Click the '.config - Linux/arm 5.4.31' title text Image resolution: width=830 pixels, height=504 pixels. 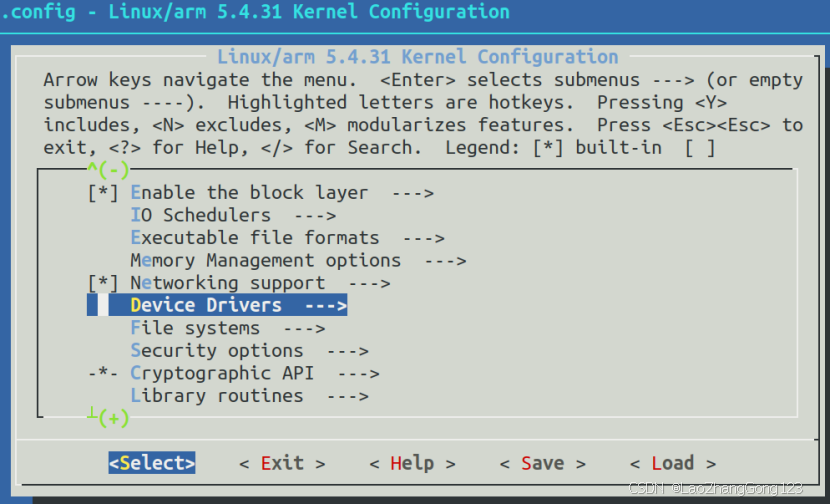tap(141, 12)
